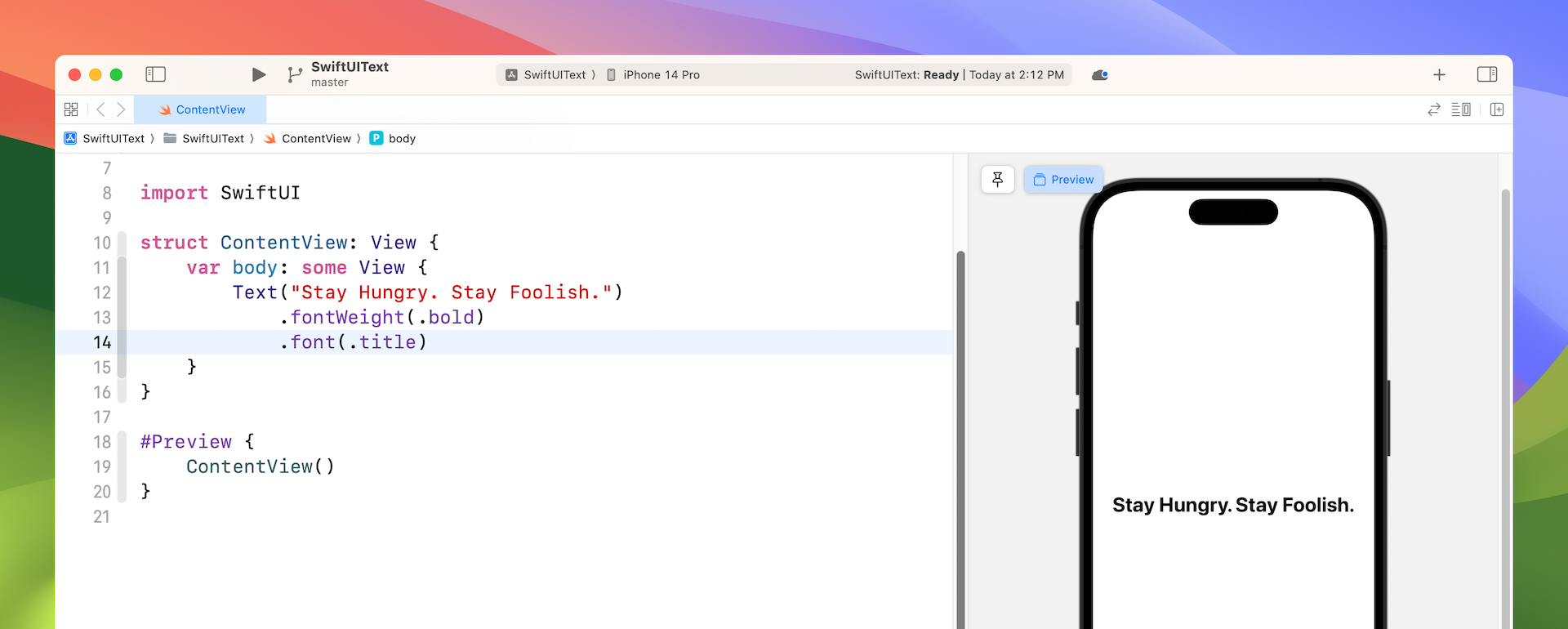Toggle the inspector panel

click(1487, 74)
